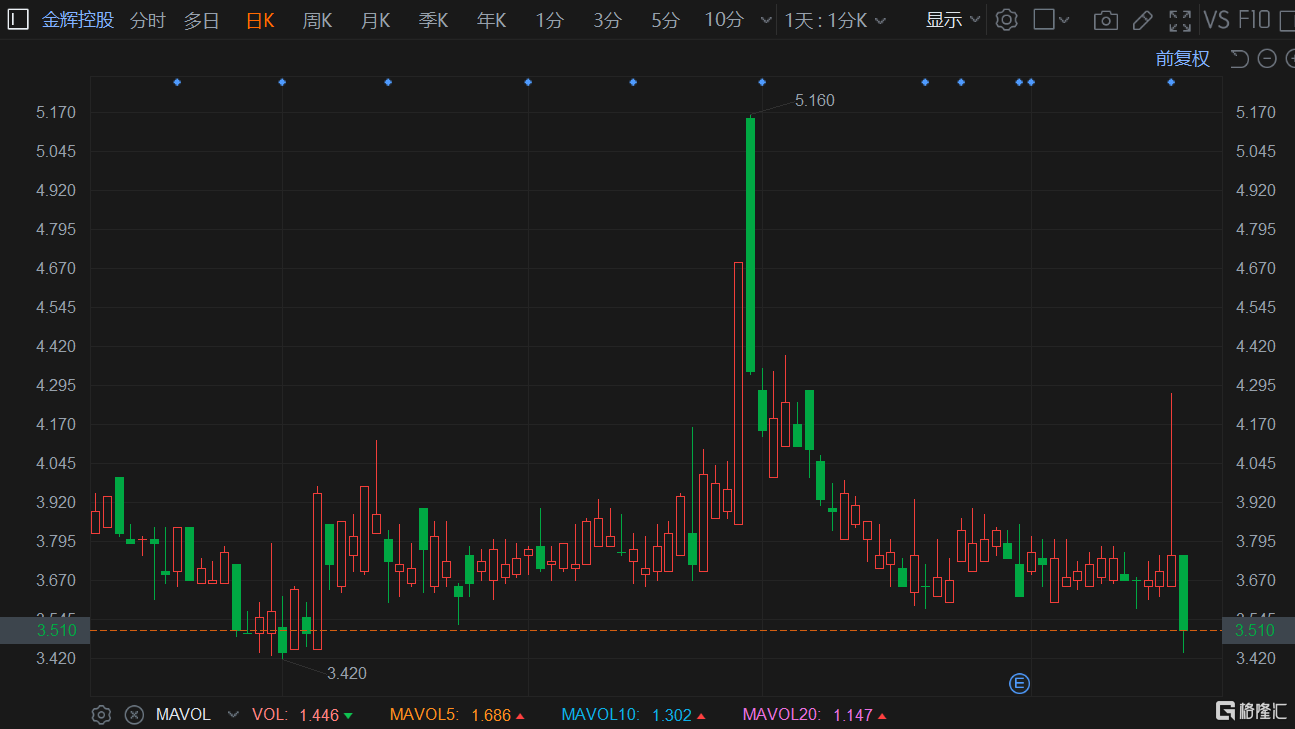Open the 1天:1分K range dropdown
1295x729 pixels.
(x=835, y=20)
